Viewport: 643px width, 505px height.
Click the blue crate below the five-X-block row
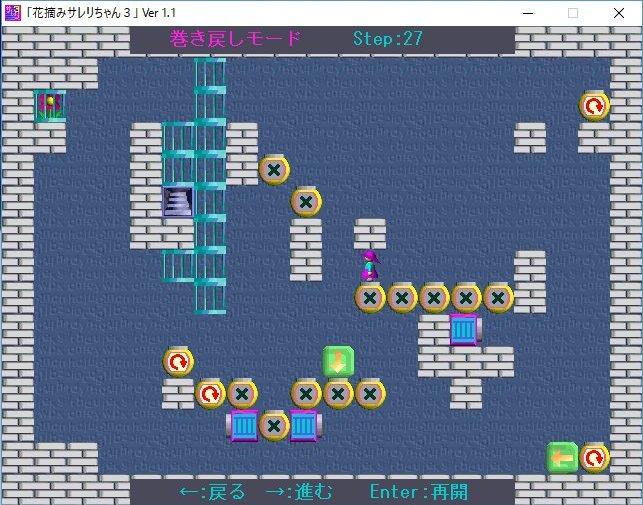tap(463, 329)
